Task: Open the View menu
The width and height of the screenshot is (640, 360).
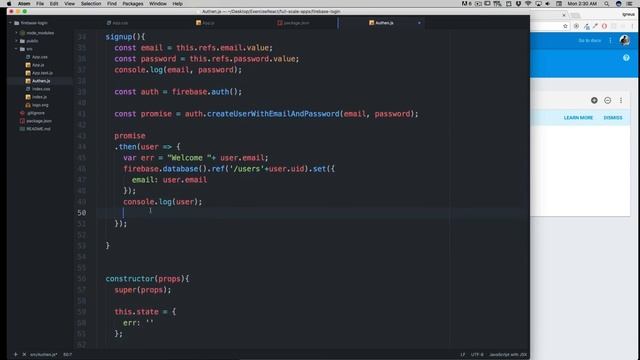Action: click(x=69, y=4)
